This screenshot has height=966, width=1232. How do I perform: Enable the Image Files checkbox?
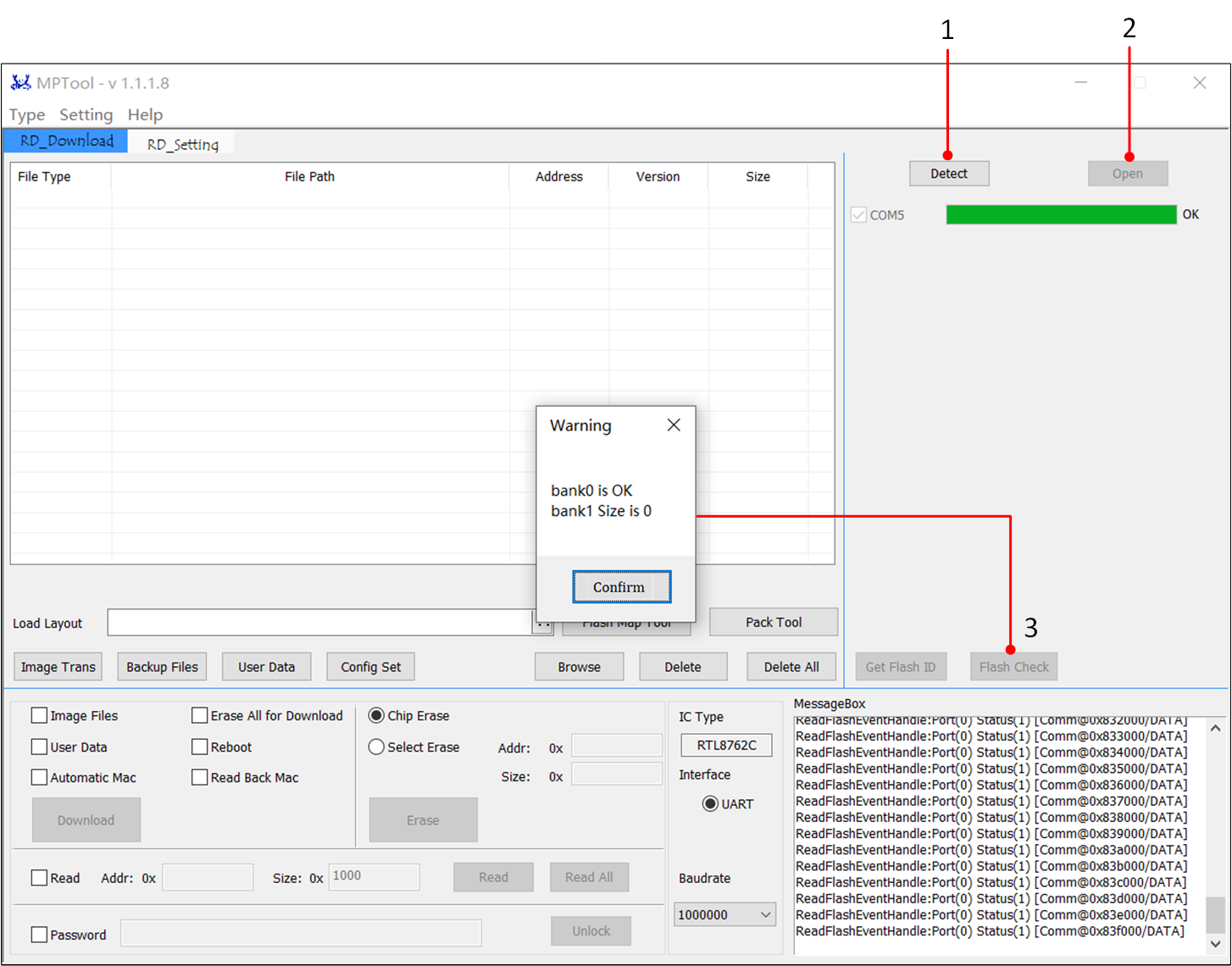39,715
